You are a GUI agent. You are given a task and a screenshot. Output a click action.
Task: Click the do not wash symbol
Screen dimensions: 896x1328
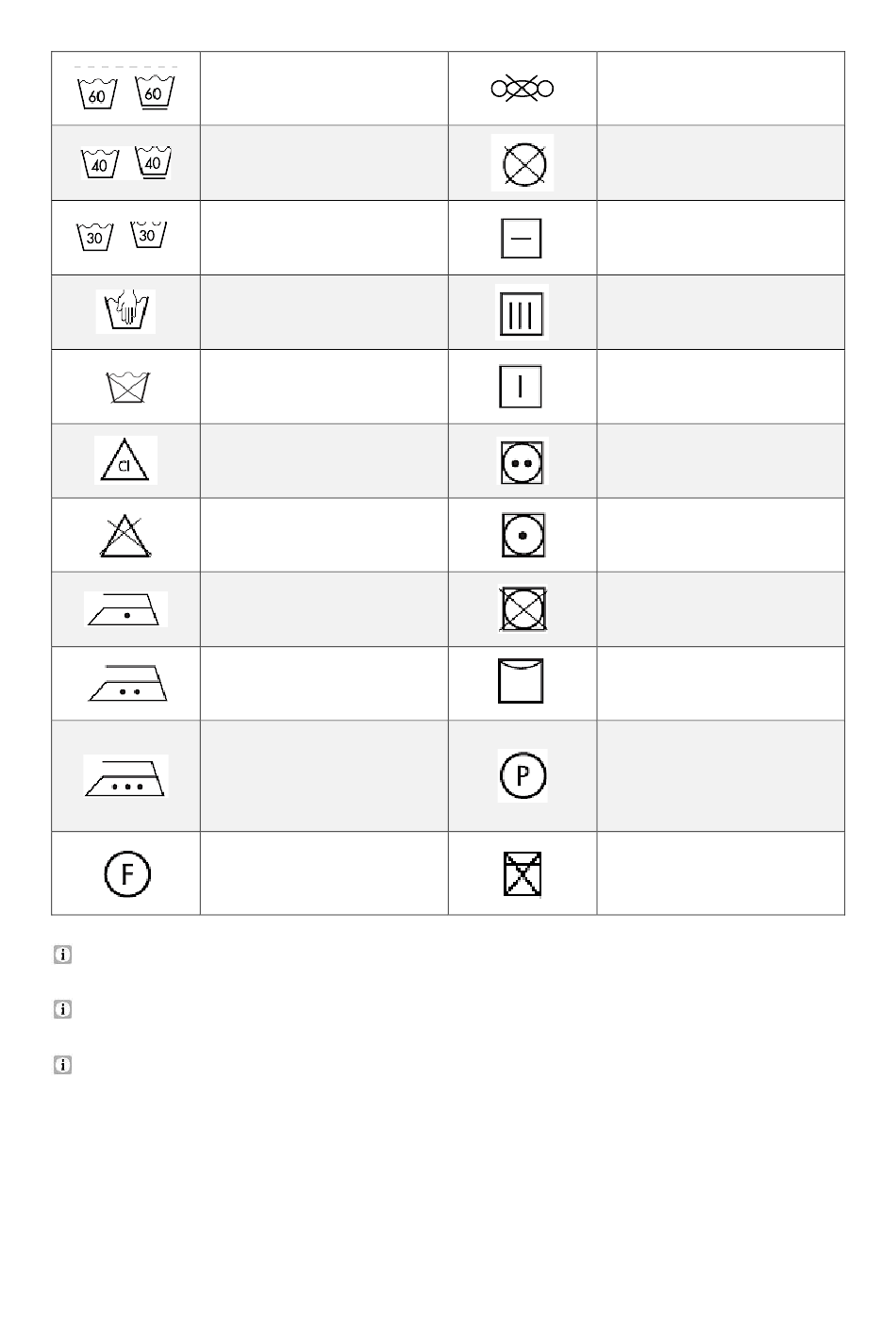129,388
